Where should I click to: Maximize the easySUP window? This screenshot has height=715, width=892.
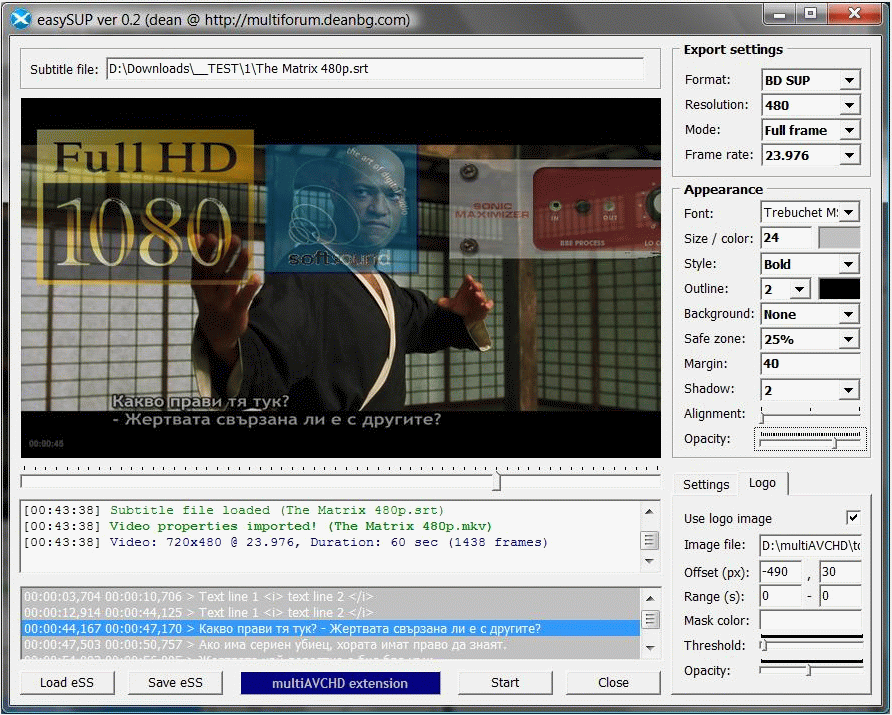pyautogui.click(x=811, y=14)
